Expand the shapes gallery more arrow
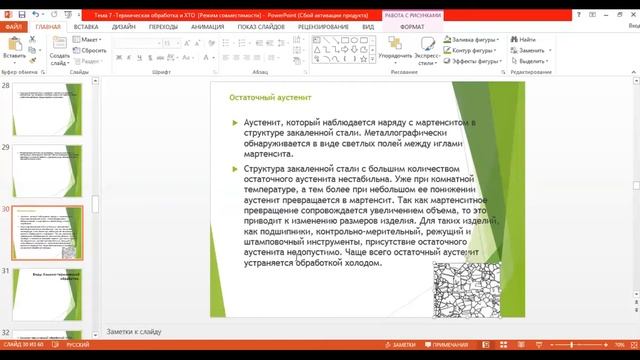640x360 pixels. click(372, 59)
